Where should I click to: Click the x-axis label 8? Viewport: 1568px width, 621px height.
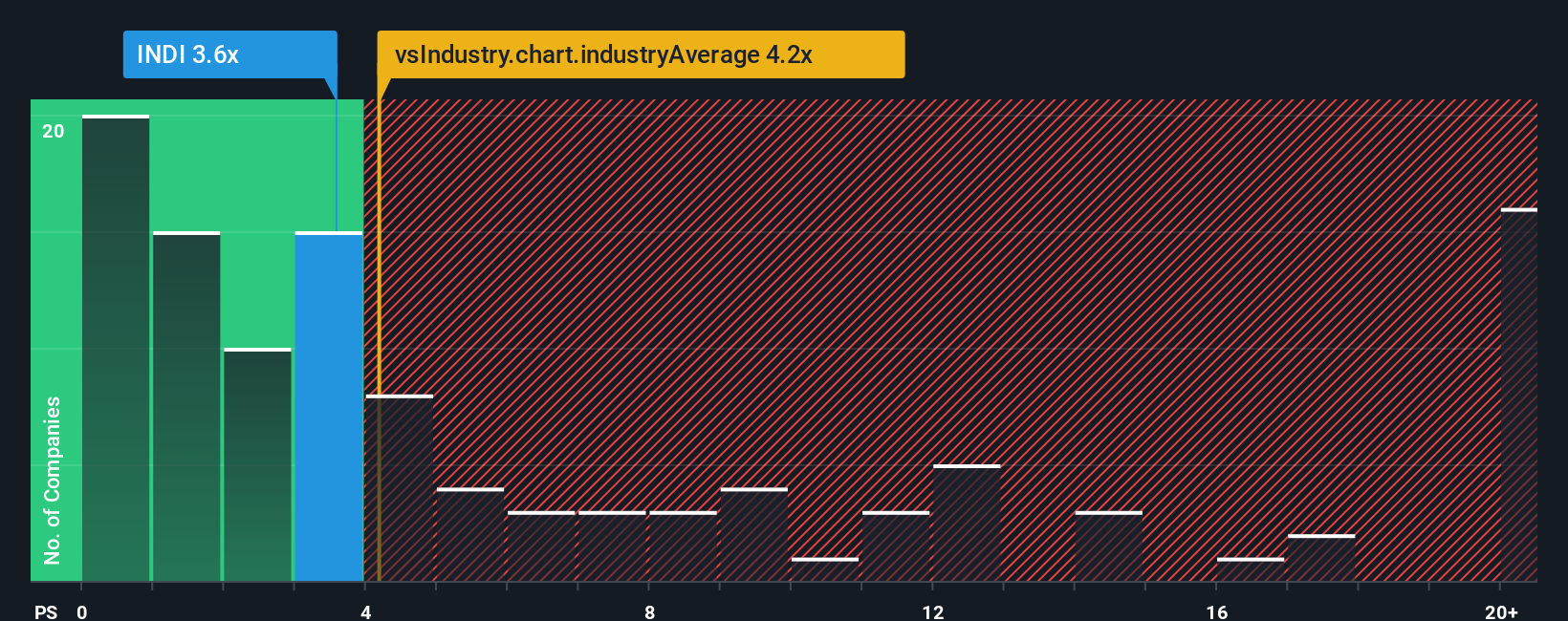(649, 611)
